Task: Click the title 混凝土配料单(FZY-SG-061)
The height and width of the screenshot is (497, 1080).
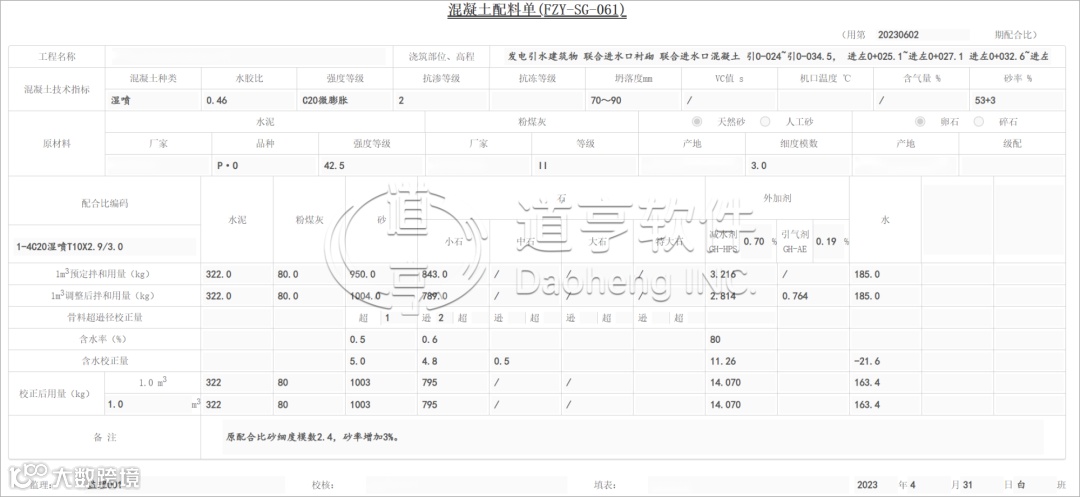Action: tap(537, 10)
